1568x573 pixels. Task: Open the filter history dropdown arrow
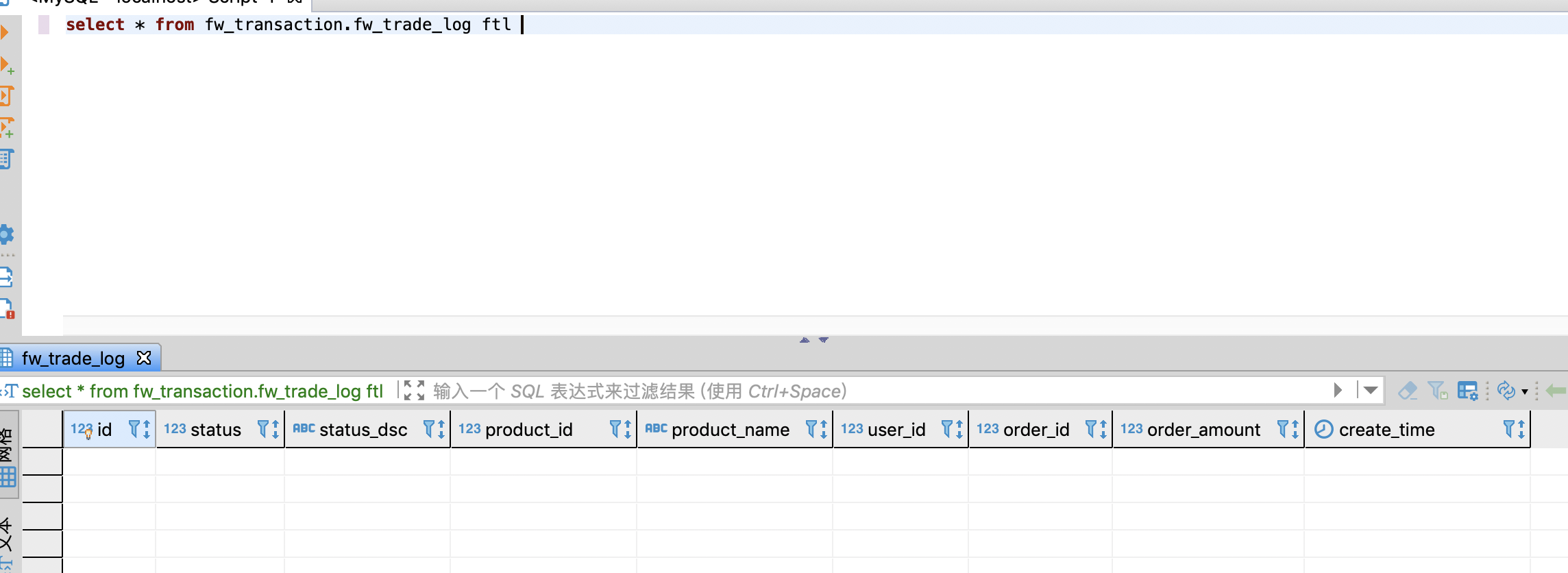coord(1371,391)
